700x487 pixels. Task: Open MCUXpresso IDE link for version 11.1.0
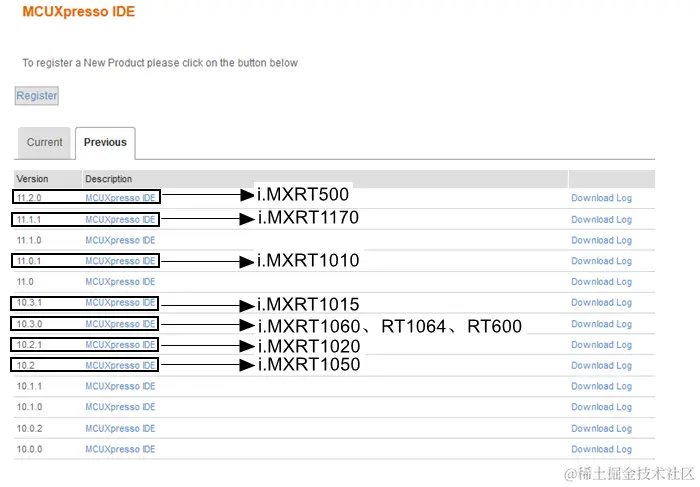click(x=120, y=240)
